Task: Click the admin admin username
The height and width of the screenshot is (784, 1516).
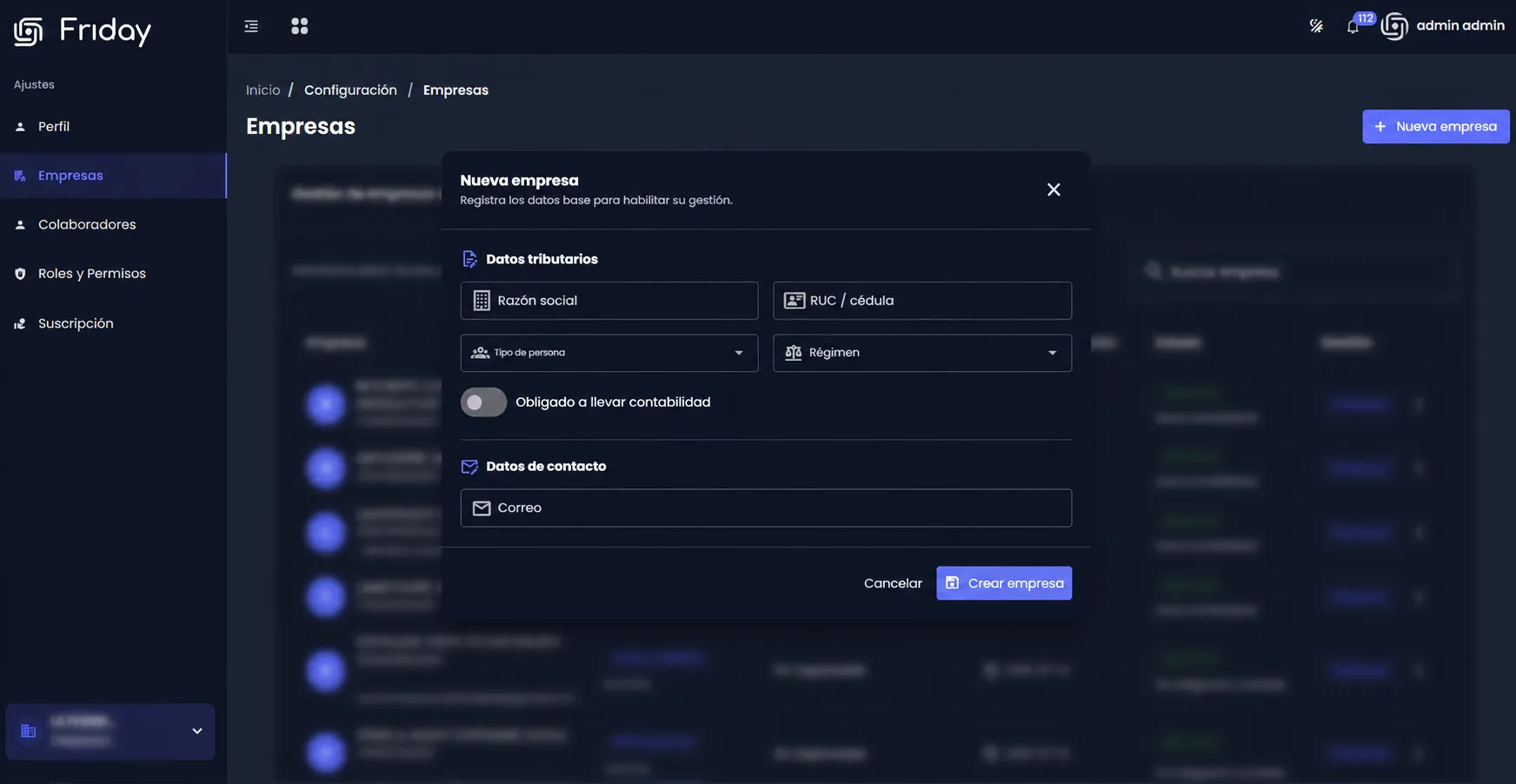Action: (1460, 26)
